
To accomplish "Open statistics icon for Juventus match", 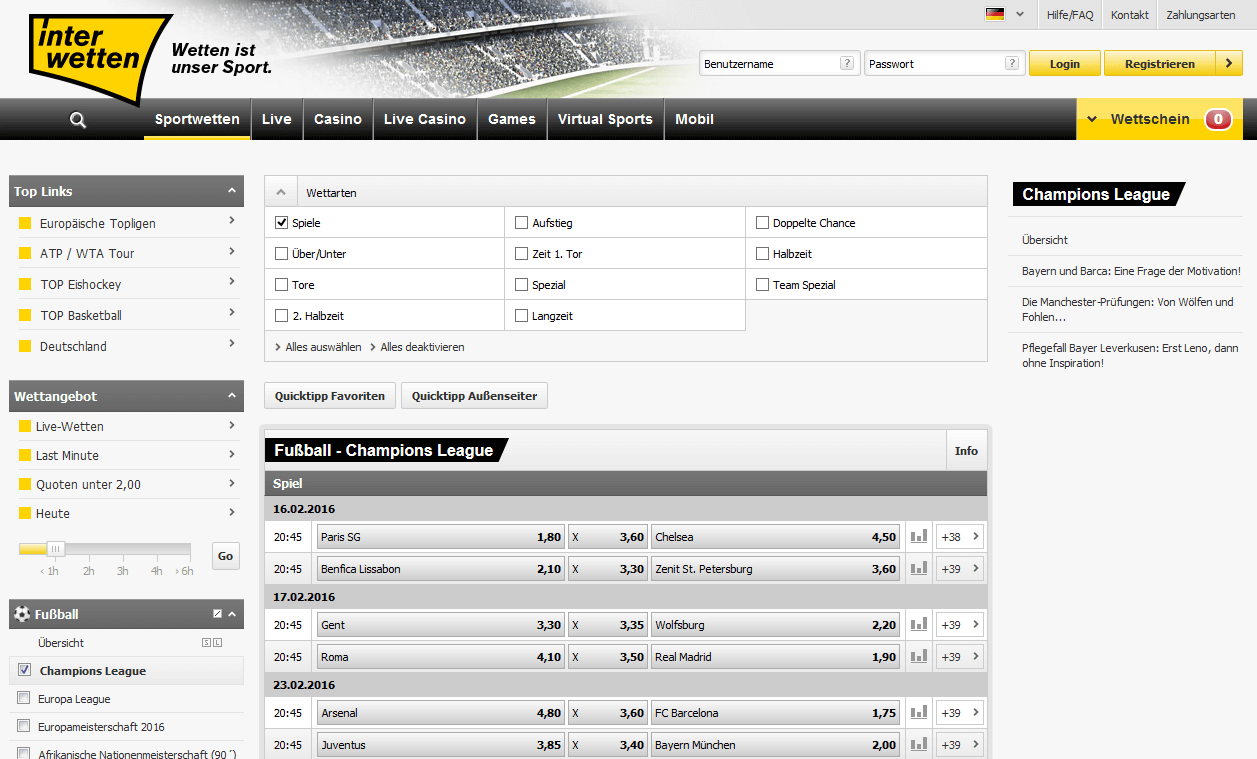I will (x=919, y=745).
